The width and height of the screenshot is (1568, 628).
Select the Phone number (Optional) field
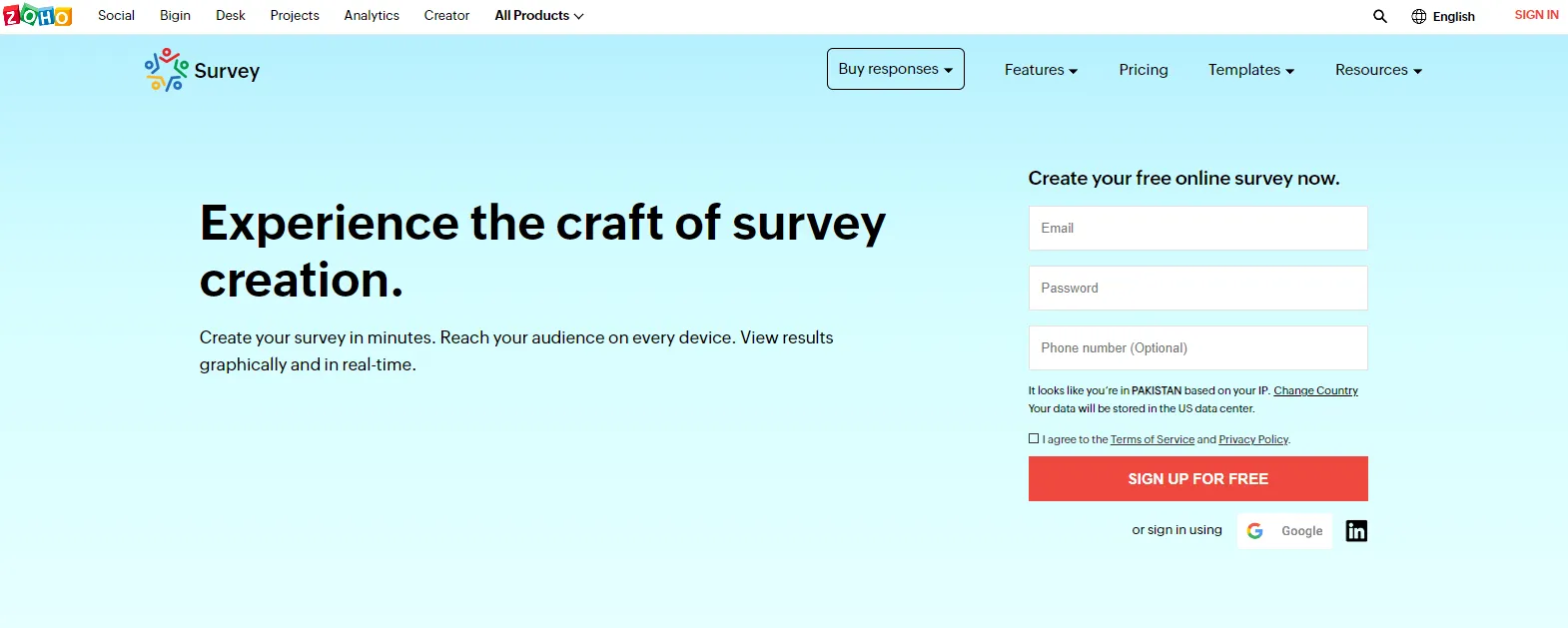click(x=1198, y=347)
